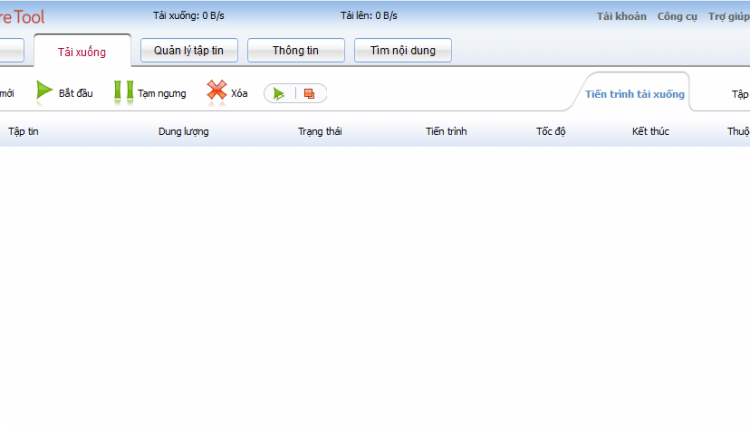Click the Tải lên: 0 B/s speed text
The image size is (750, 430).
click(369, 16)
